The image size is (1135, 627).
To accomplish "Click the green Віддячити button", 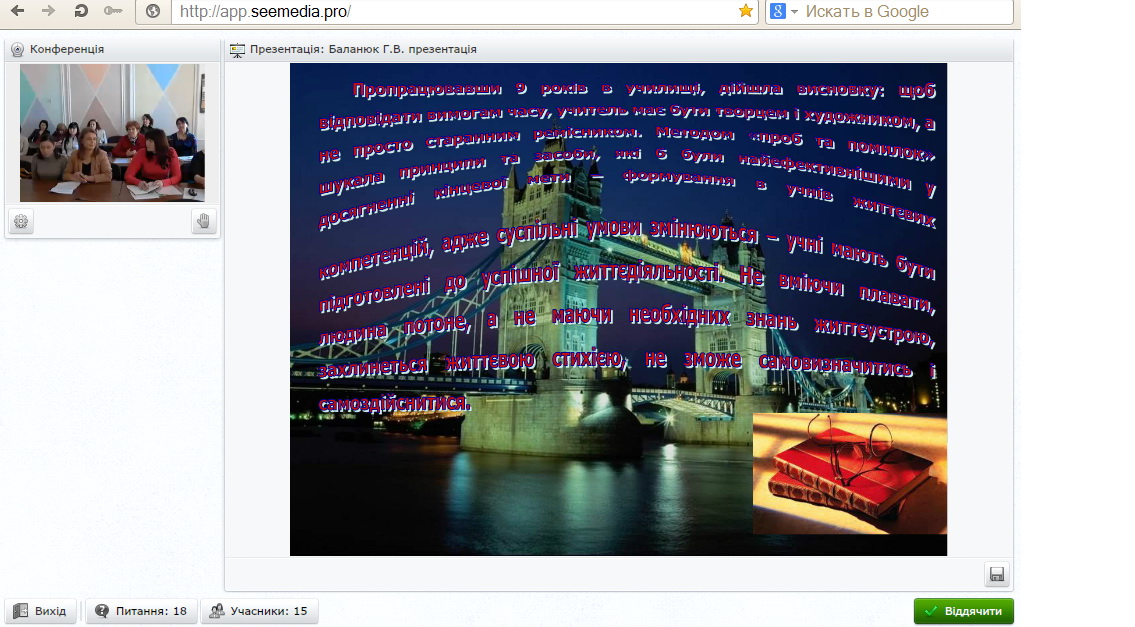I will (x=963, y=611).
